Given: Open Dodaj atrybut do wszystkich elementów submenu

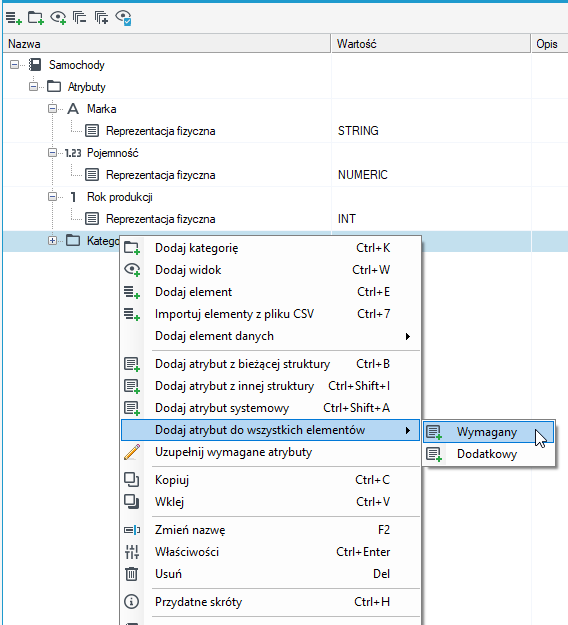Looking at the screenshot, I should pos(271,430).
